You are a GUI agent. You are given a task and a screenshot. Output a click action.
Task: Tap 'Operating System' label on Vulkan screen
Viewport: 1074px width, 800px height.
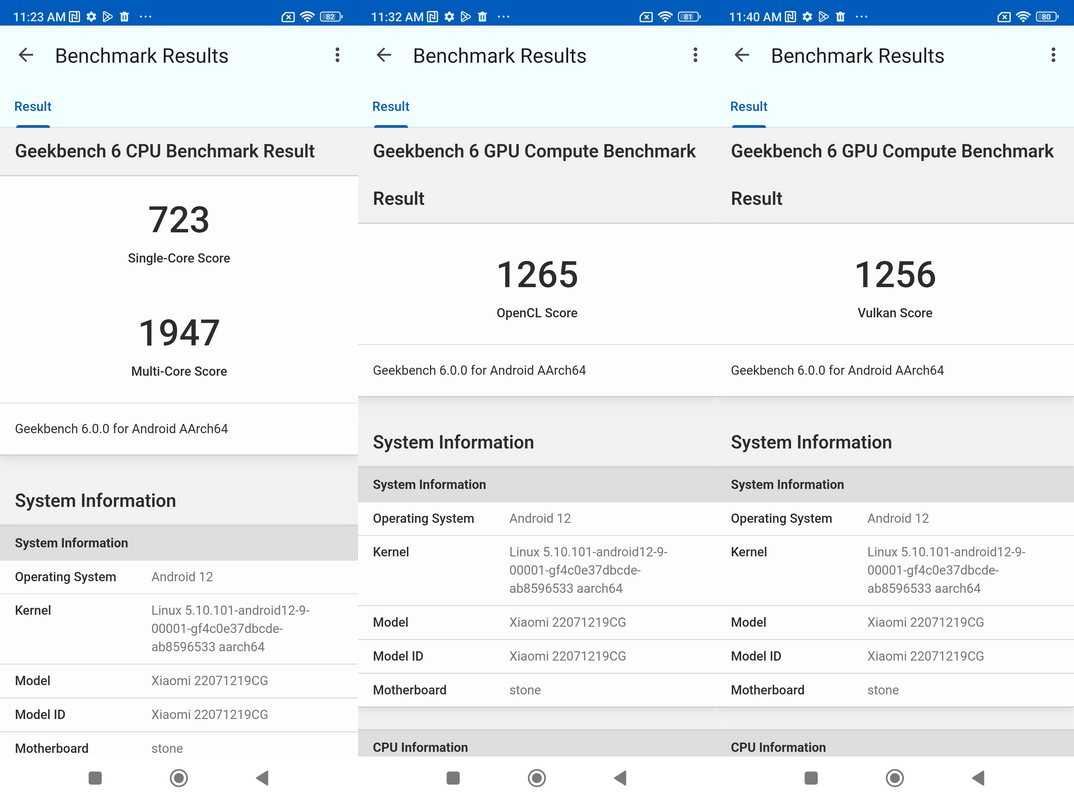[x=782, y=518]
